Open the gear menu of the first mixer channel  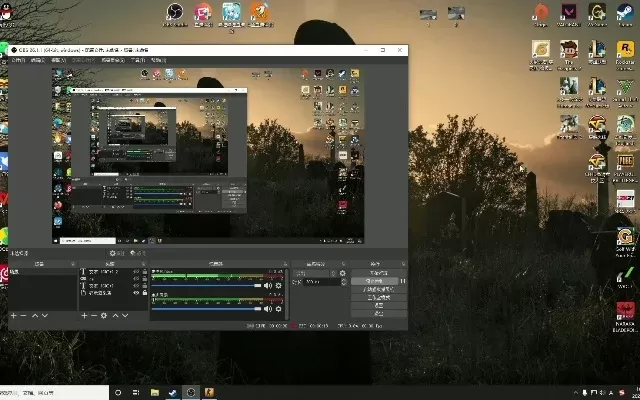tap(279, 285)
